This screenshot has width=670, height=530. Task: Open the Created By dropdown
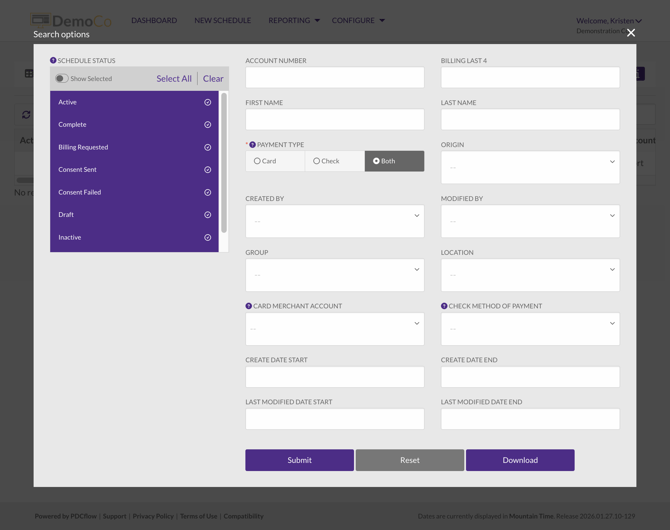pos(335,221)
